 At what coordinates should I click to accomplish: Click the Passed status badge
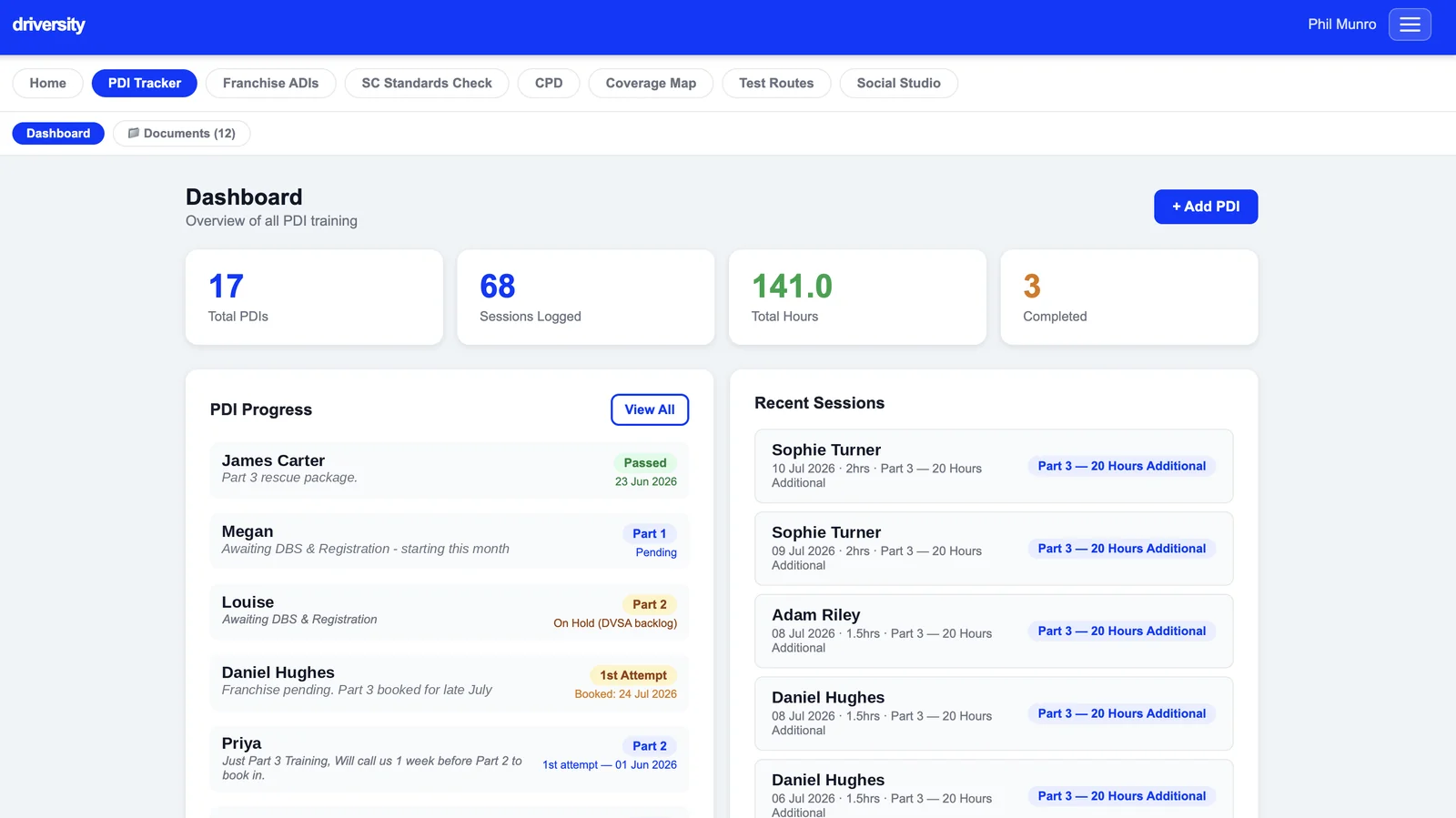645,463
